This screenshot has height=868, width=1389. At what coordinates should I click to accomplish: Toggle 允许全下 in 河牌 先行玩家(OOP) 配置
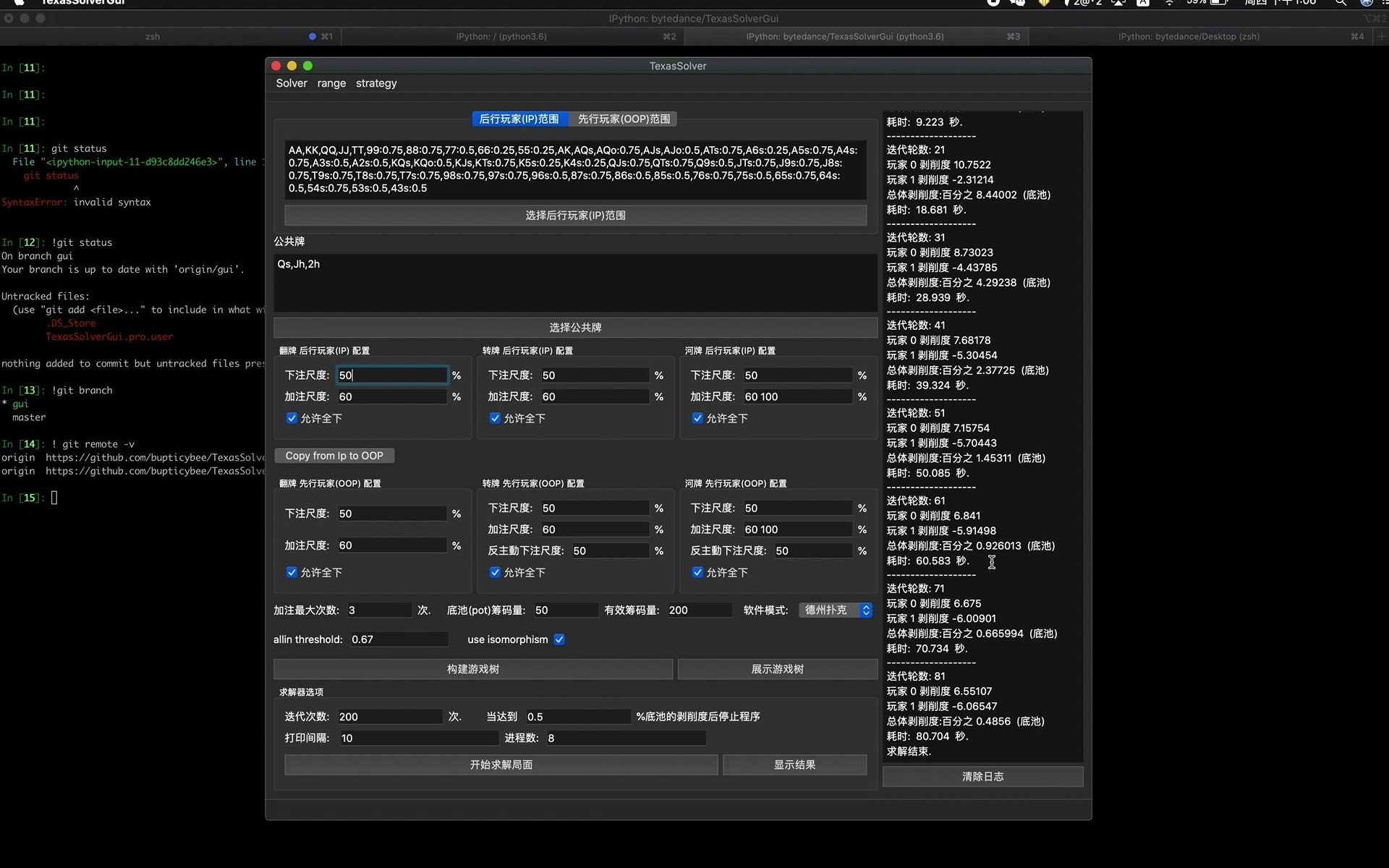click(x=697, y=572)
